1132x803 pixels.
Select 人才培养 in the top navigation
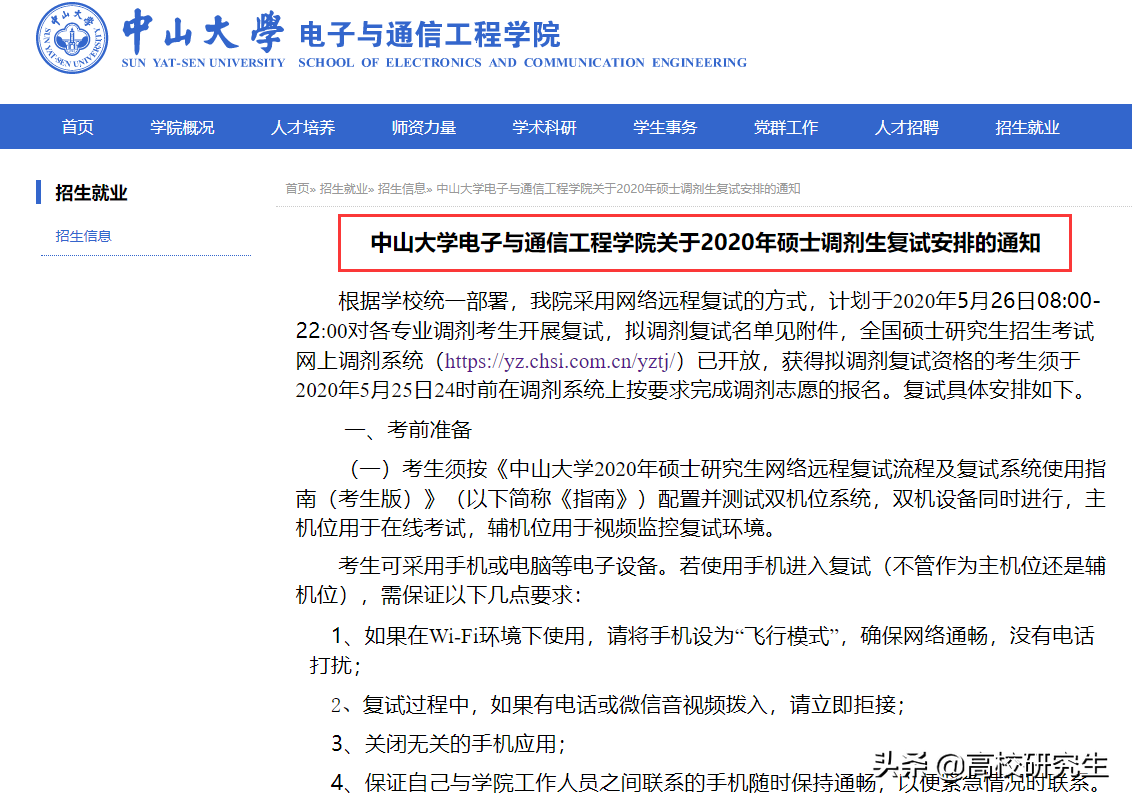click(303, 126)
